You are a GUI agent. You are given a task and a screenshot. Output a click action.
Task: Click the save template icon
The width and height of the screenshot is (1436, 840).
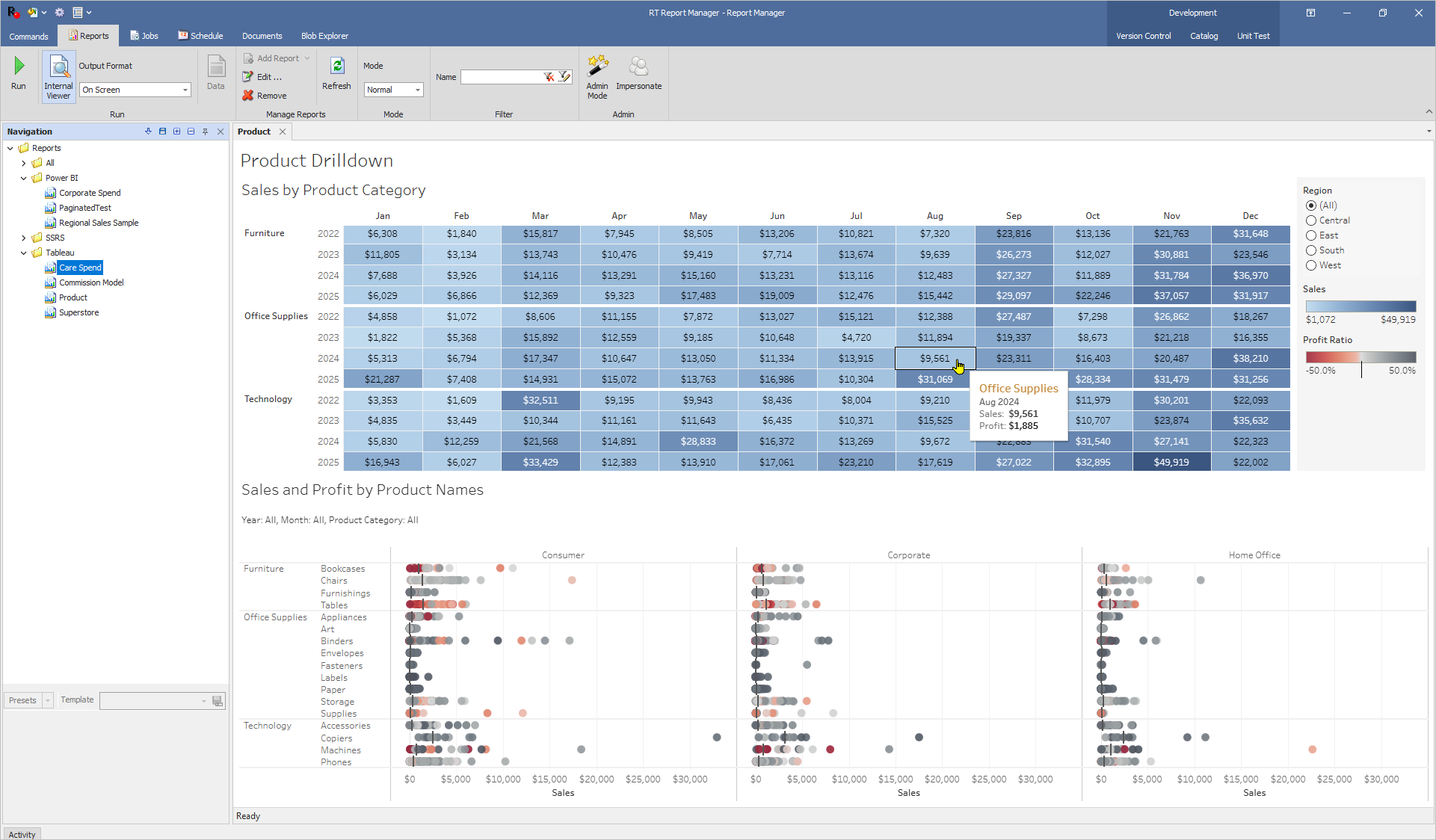pos(218,701)
